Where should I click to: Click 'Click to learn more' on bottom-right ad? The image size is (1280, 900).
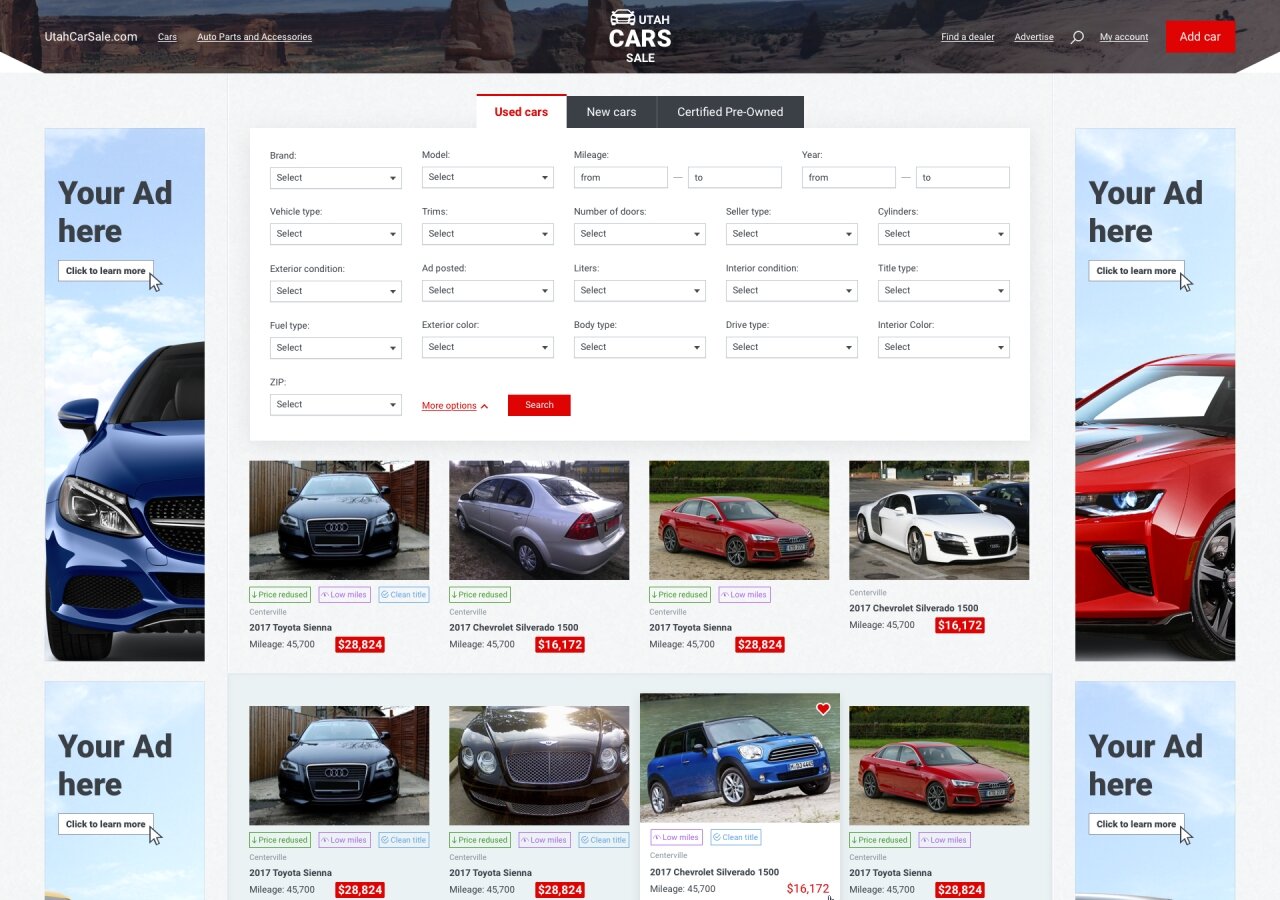[x=1136, y=824]
